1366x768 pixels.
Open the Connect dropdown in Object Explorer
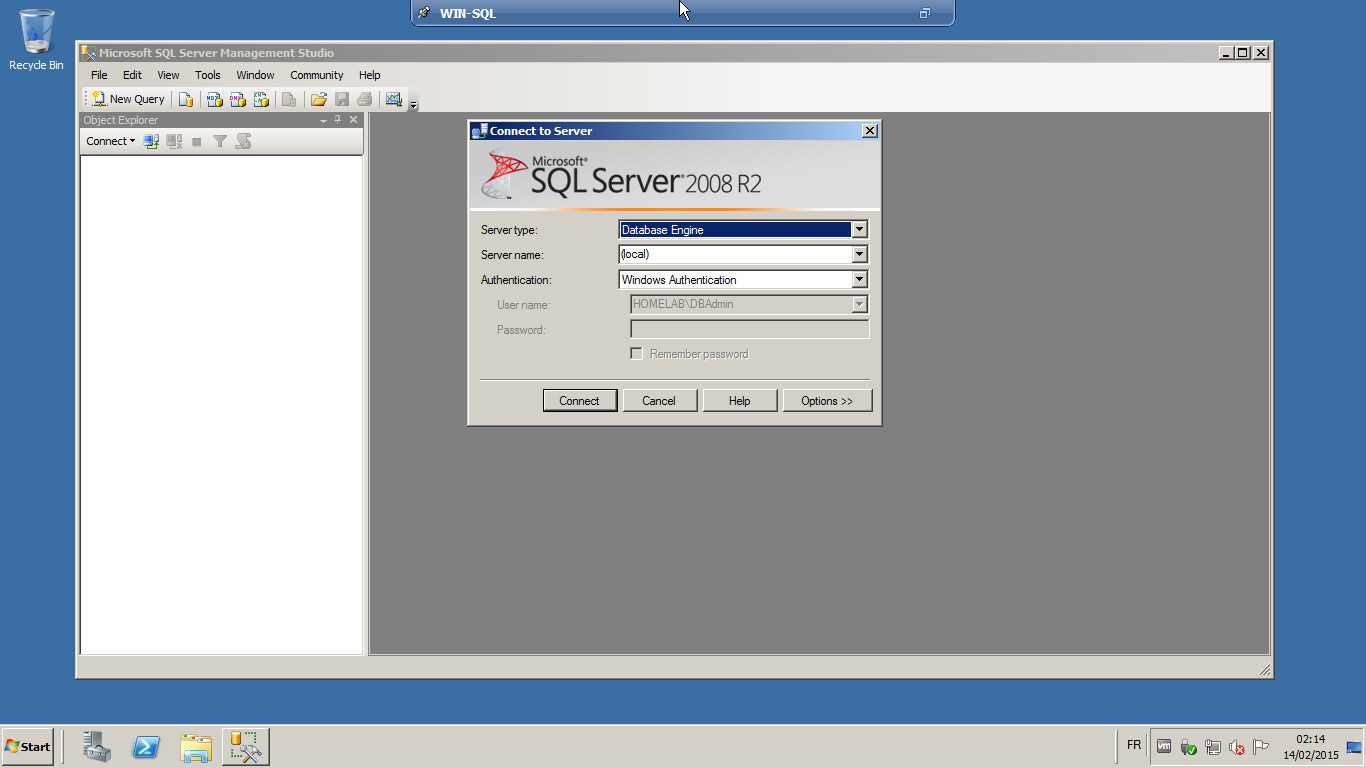coord(110,141)
